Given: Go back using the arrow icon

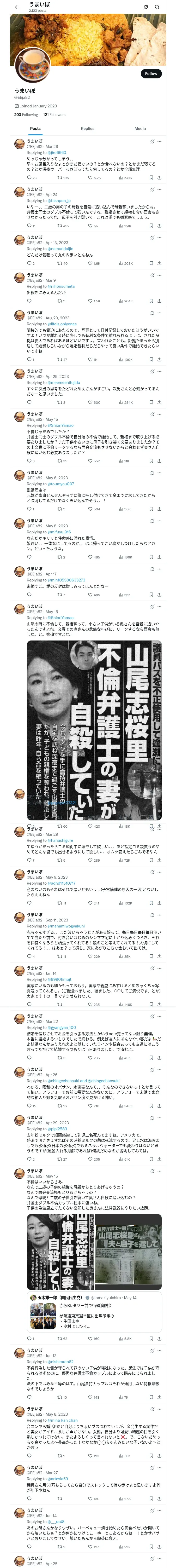Looking at the screenshot, I should point(17,7).
